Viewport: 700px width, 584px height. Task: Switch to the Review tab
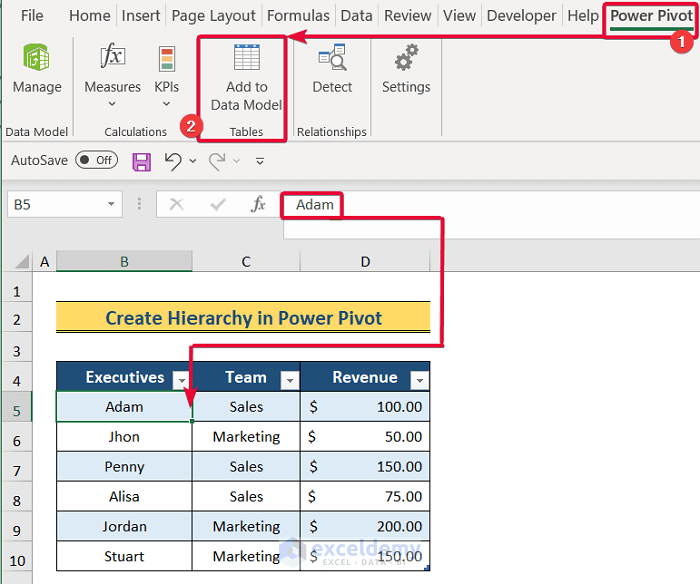point(408,16)
